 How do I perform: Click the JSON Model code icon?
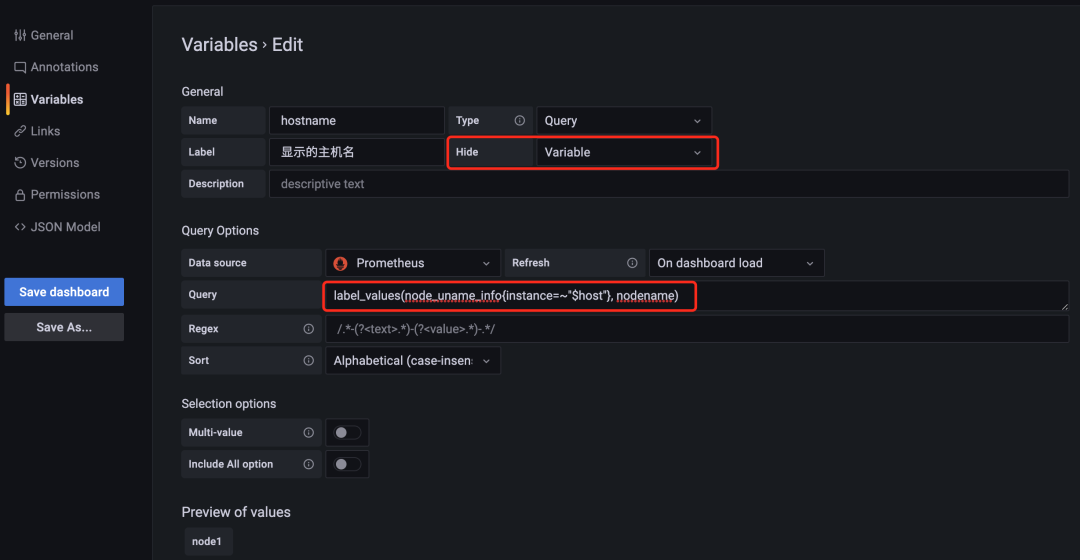click(x=20, y=227)
